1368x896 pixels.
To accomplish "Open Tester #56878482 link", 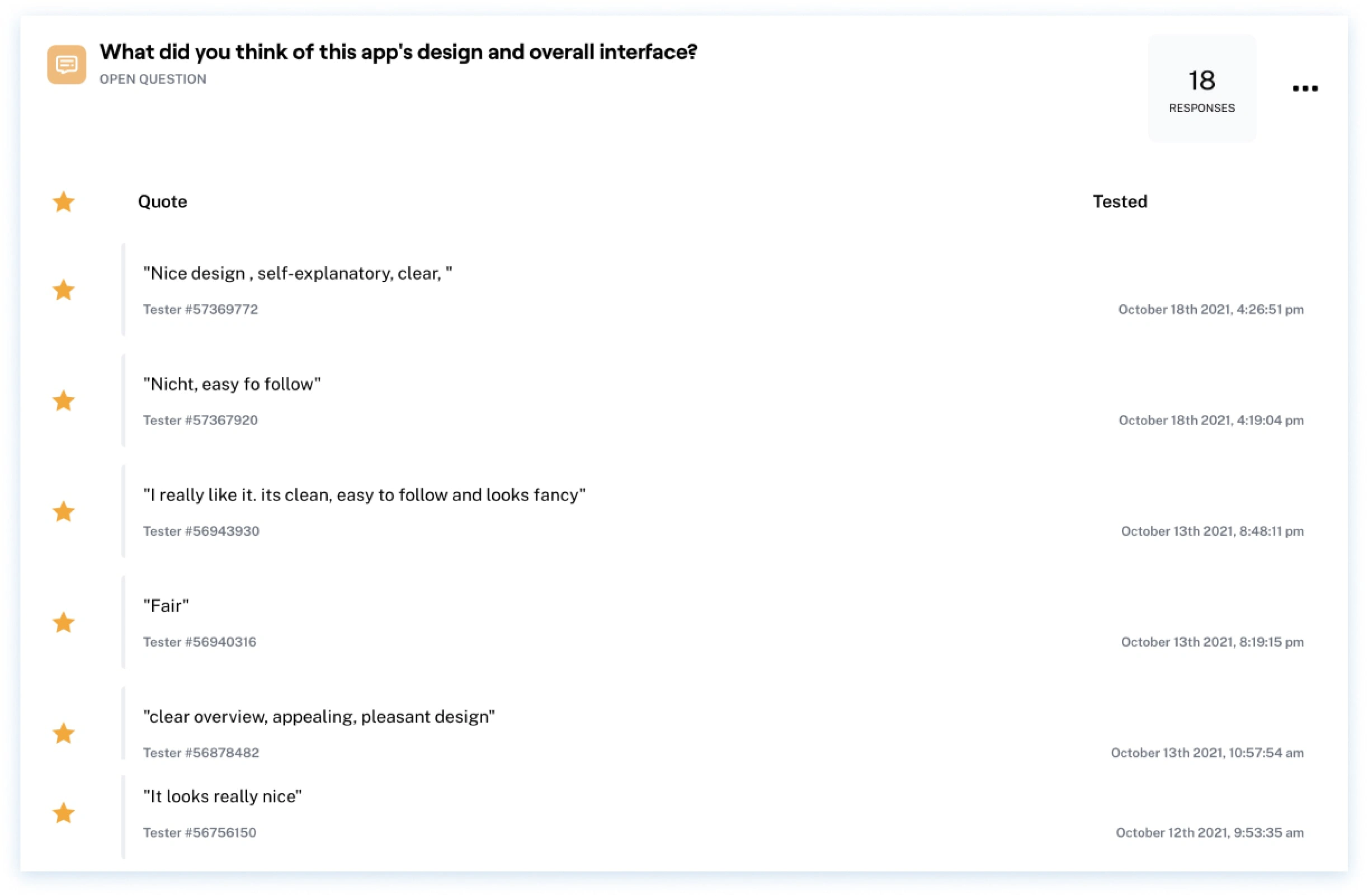I will 201,753.
